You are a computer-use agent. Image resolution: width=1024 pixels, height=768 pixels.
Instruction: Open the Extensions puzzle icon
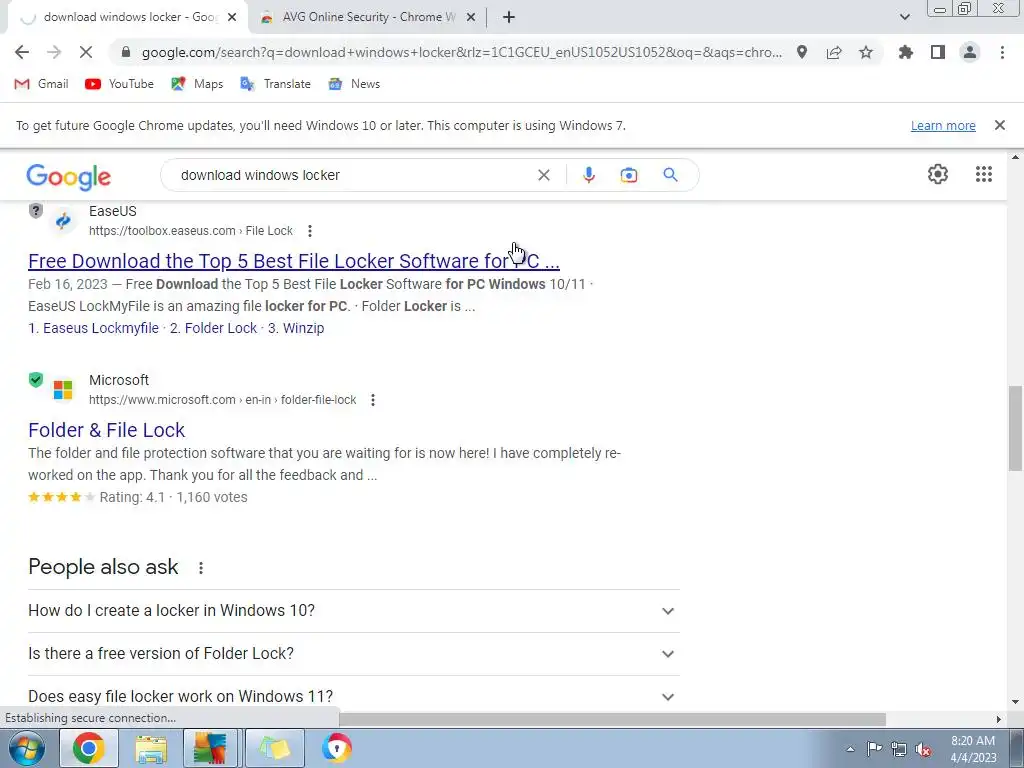(x=906, y=52)
